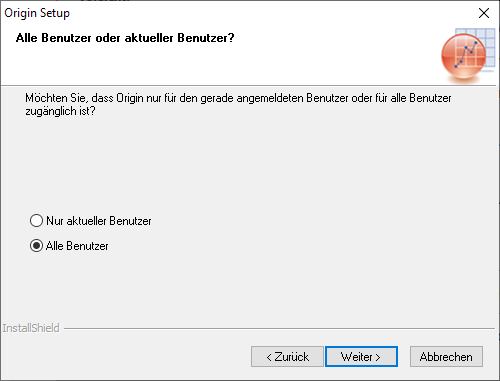Click the horizontal separator line beside InstallShield
Viewport: 500px width, 381px height.
pyautogui.click(x=279, y=328)
